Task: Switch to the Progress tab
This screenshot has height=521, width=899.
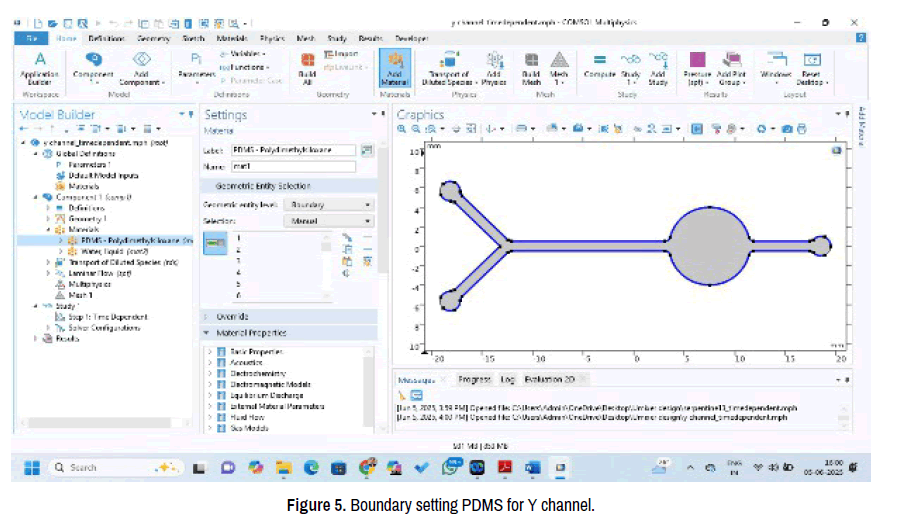Action: [474, 380]
